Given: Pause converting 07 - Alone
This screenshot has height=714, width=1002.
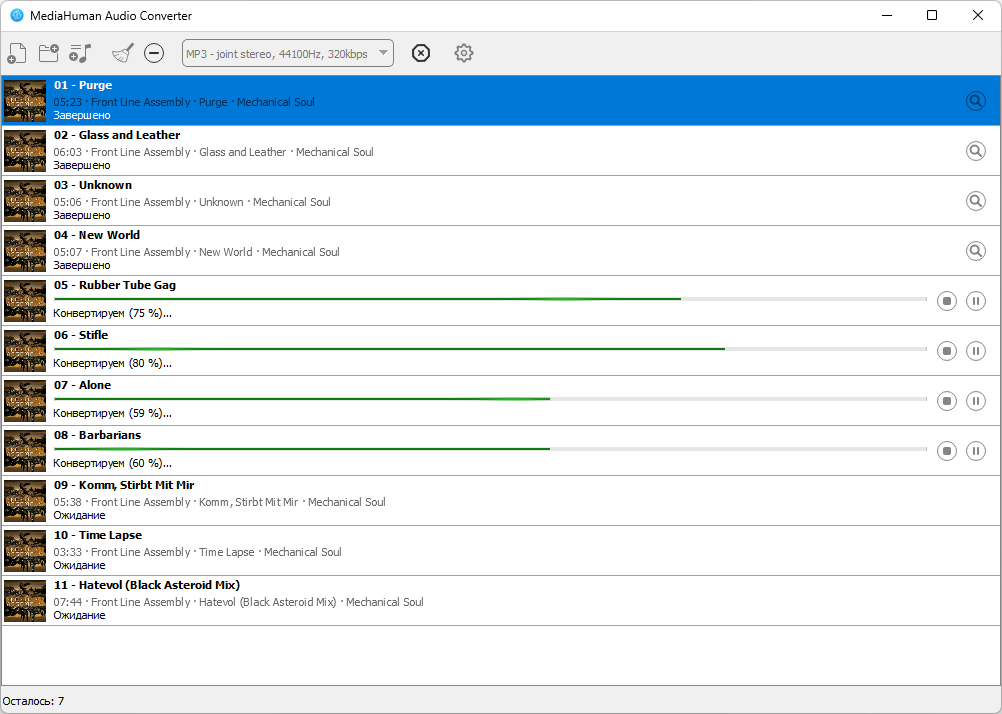Looking at the screenshot, I should coord(976,401).
